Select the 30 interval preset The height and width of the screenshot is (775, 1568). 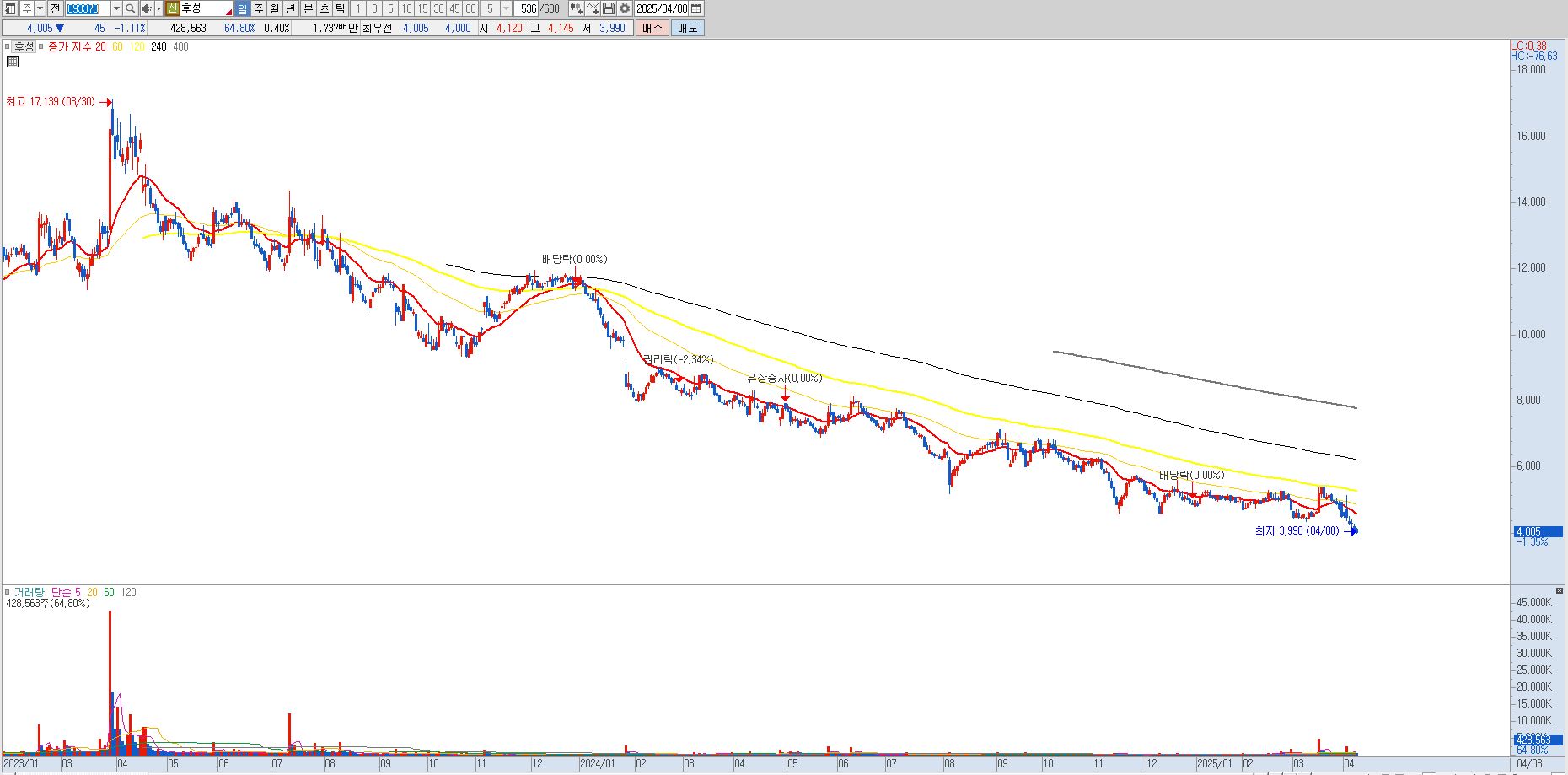(438, 8)
